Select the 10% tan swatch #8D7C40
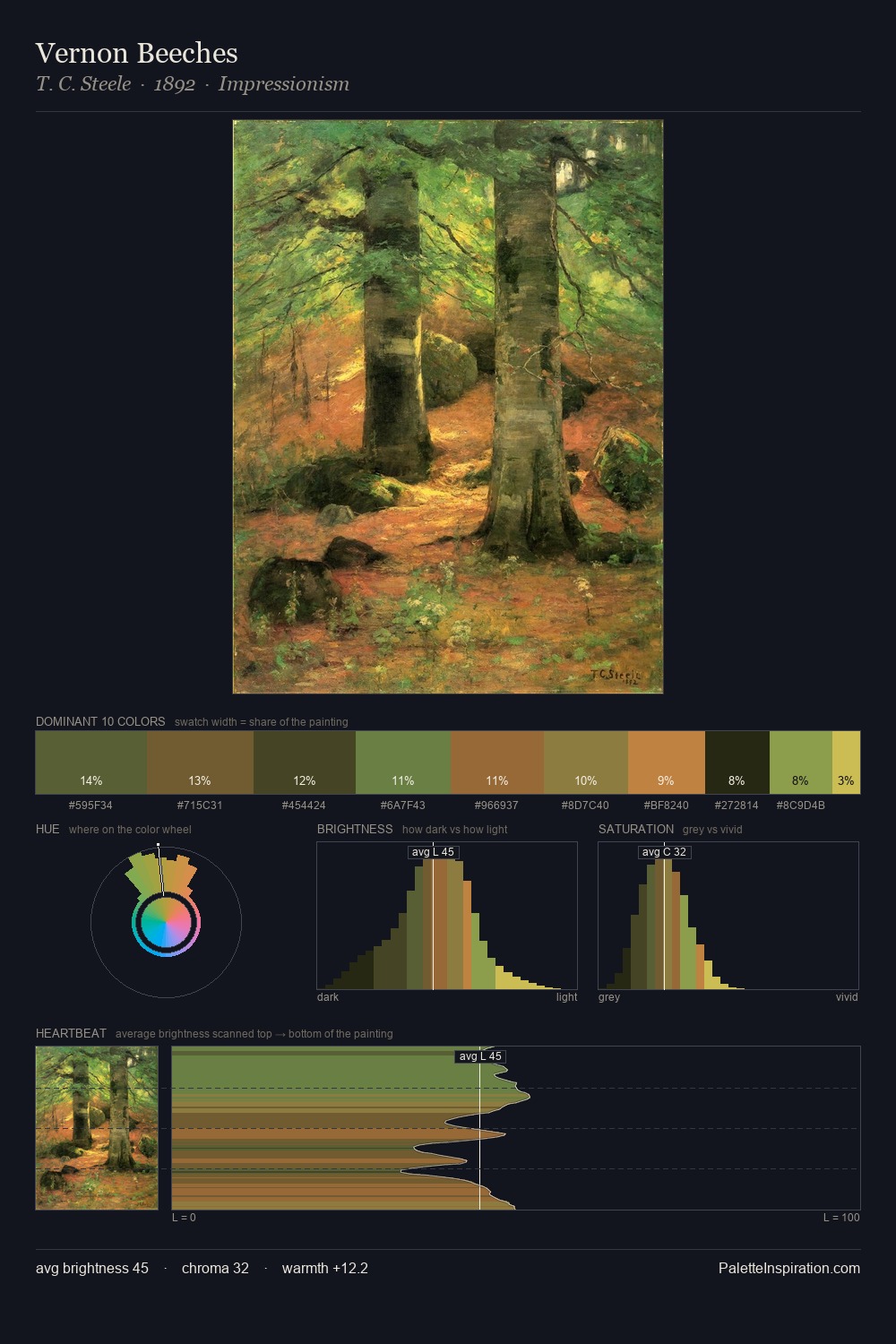896x1344 pixels. (586, 762)
